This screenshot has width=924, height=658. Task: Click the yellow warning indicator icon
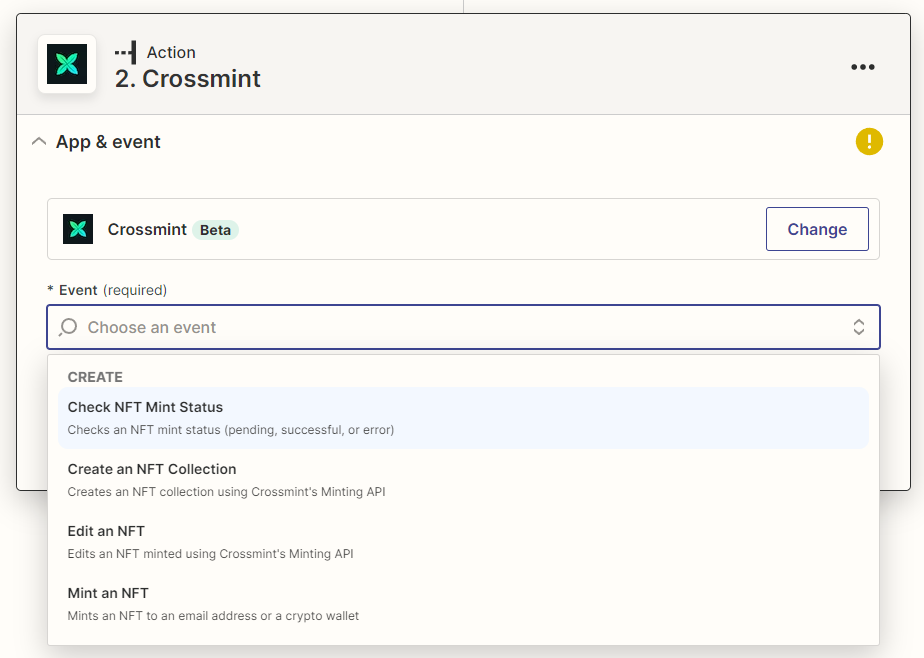[869, 142]
